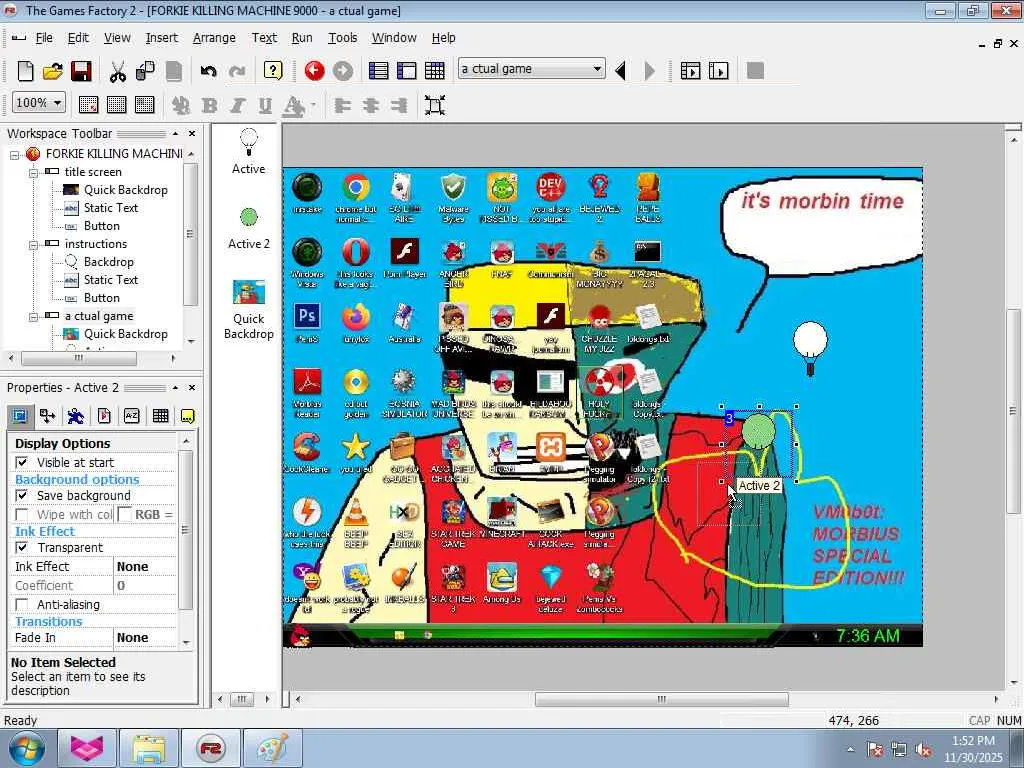
Task: Collapse the FORKIE KILLING MACHINE root node
Action: coord(14,155)
